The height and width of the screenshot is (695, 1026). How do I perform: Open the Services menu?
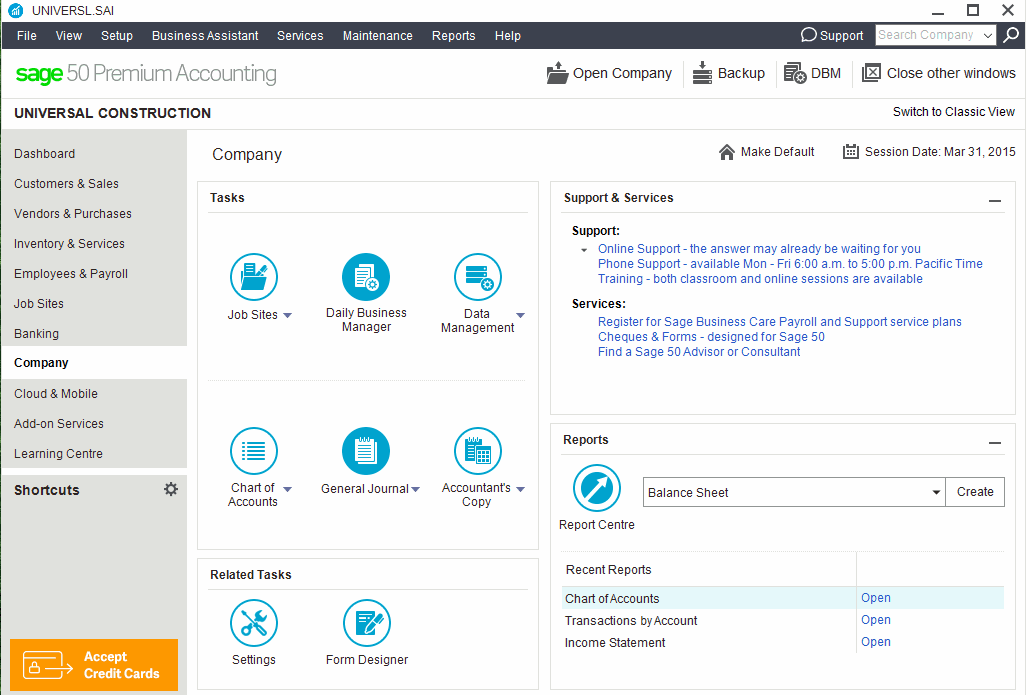tap(300, 35)
